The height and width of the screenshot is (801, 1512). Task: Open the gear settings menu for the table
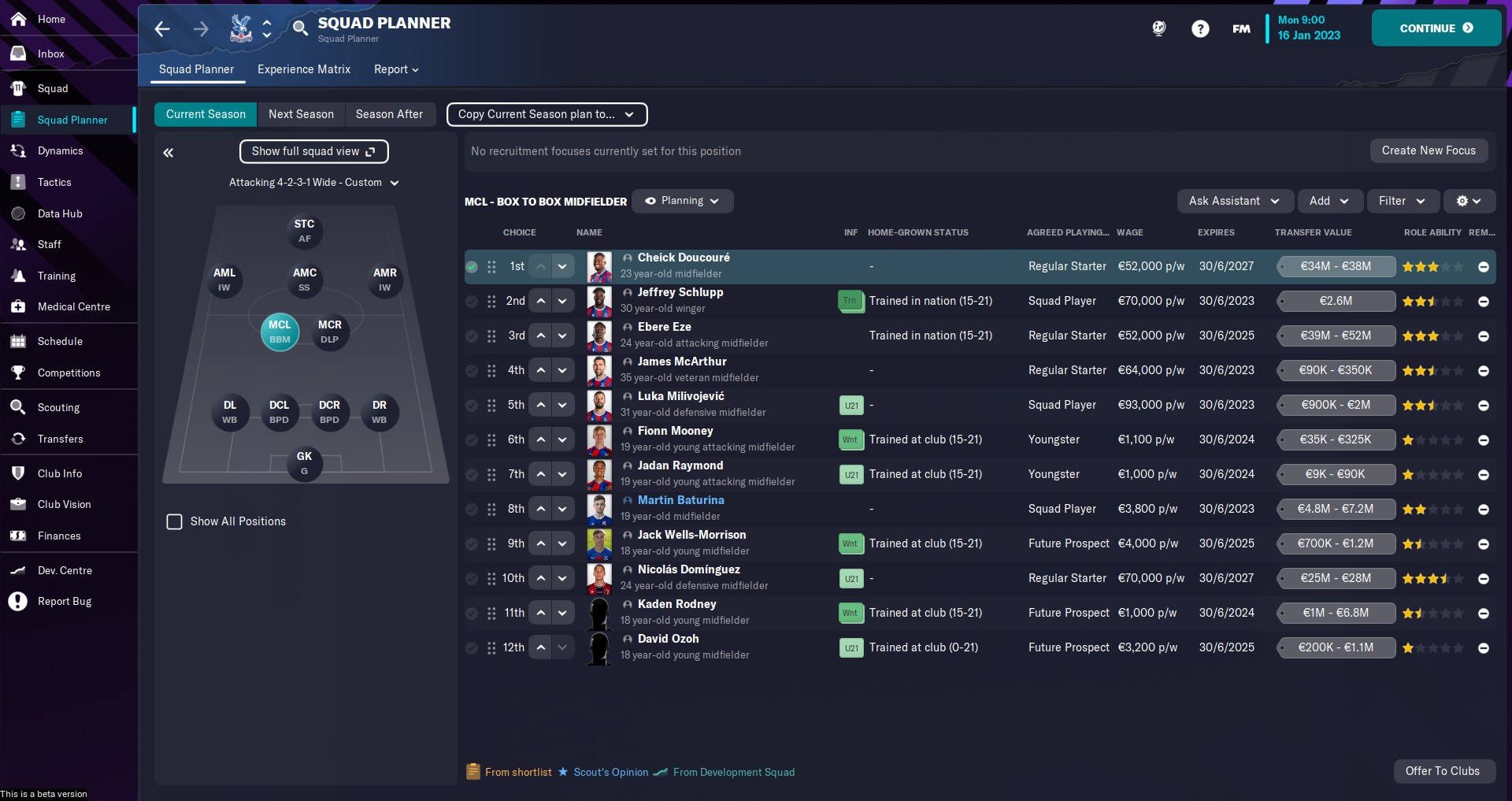click(x=1468, y=202)
